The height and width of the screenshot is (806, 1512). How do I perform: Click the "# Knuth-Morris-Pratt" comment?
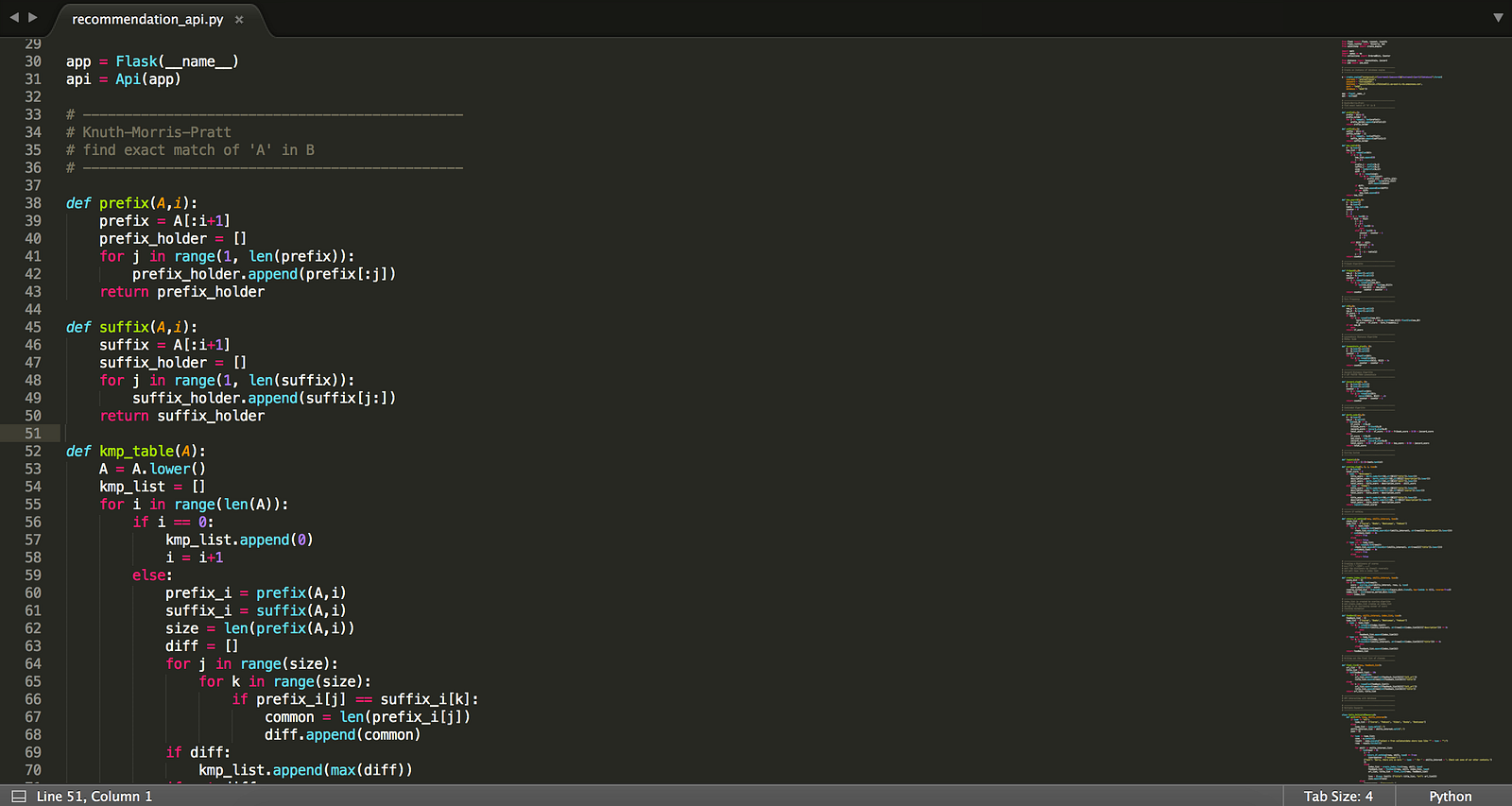pos(148,132)
